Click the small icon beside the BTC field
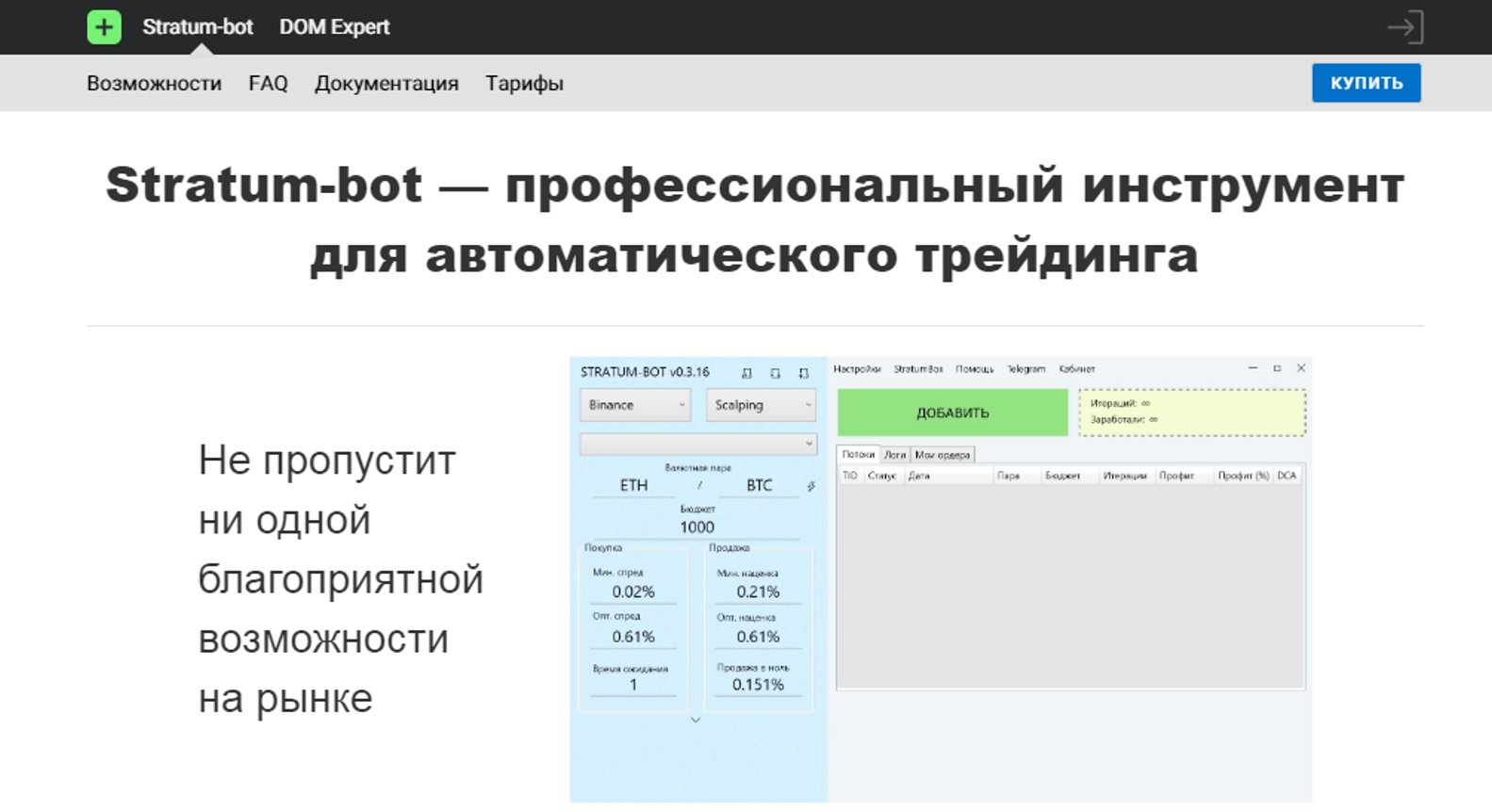Screen dimensions: 1492x812 coord(811,486)
